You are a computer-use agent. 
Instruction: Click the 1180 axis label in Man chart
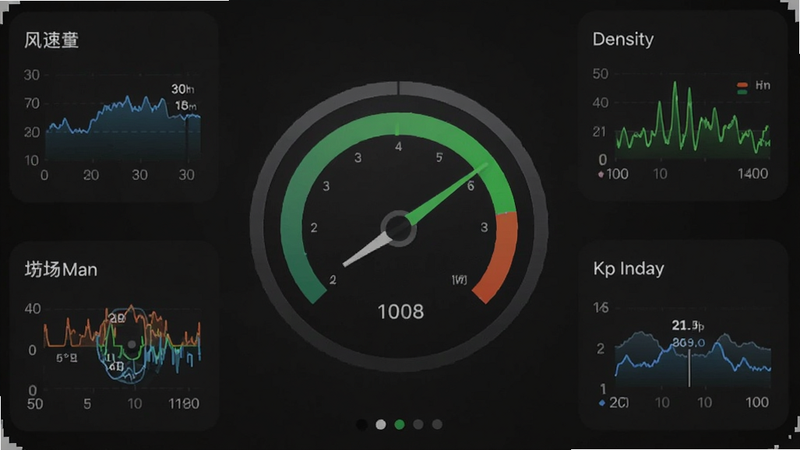coord(184,404)
